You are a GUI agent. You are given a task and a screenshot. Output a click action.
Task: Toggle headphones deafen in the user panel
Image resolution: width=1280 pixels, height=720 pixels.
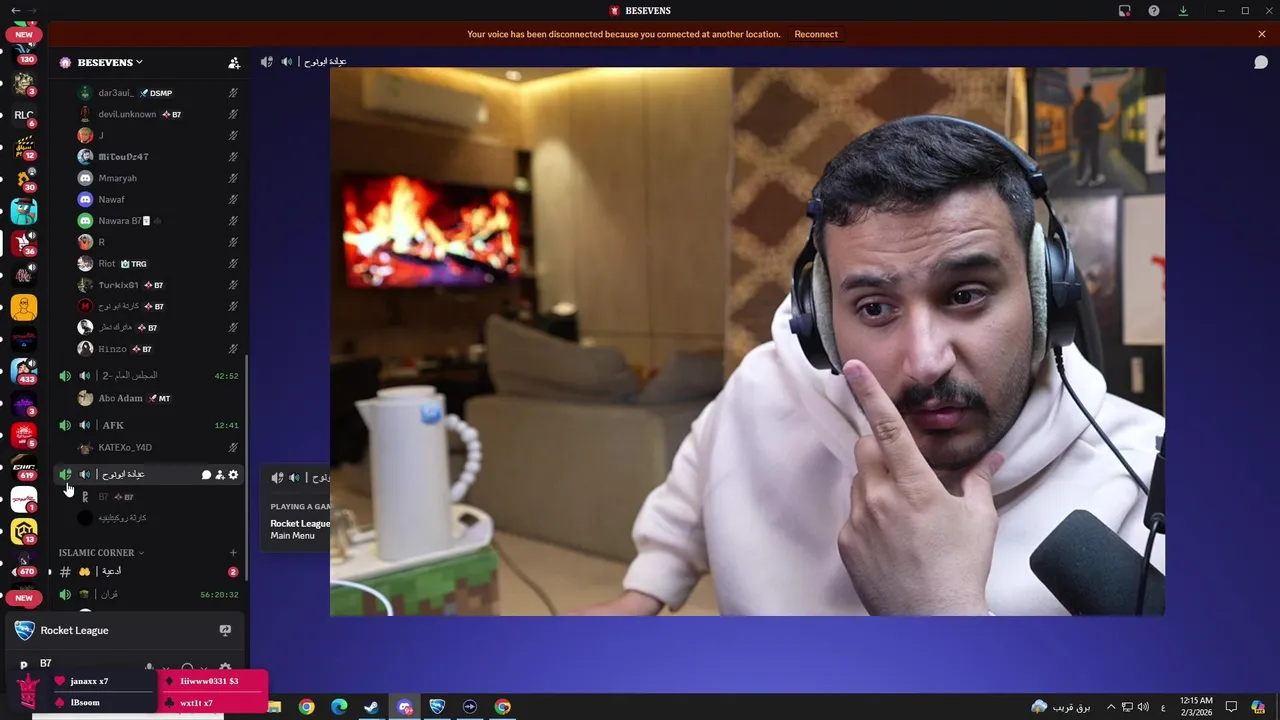tap(187, 667)
